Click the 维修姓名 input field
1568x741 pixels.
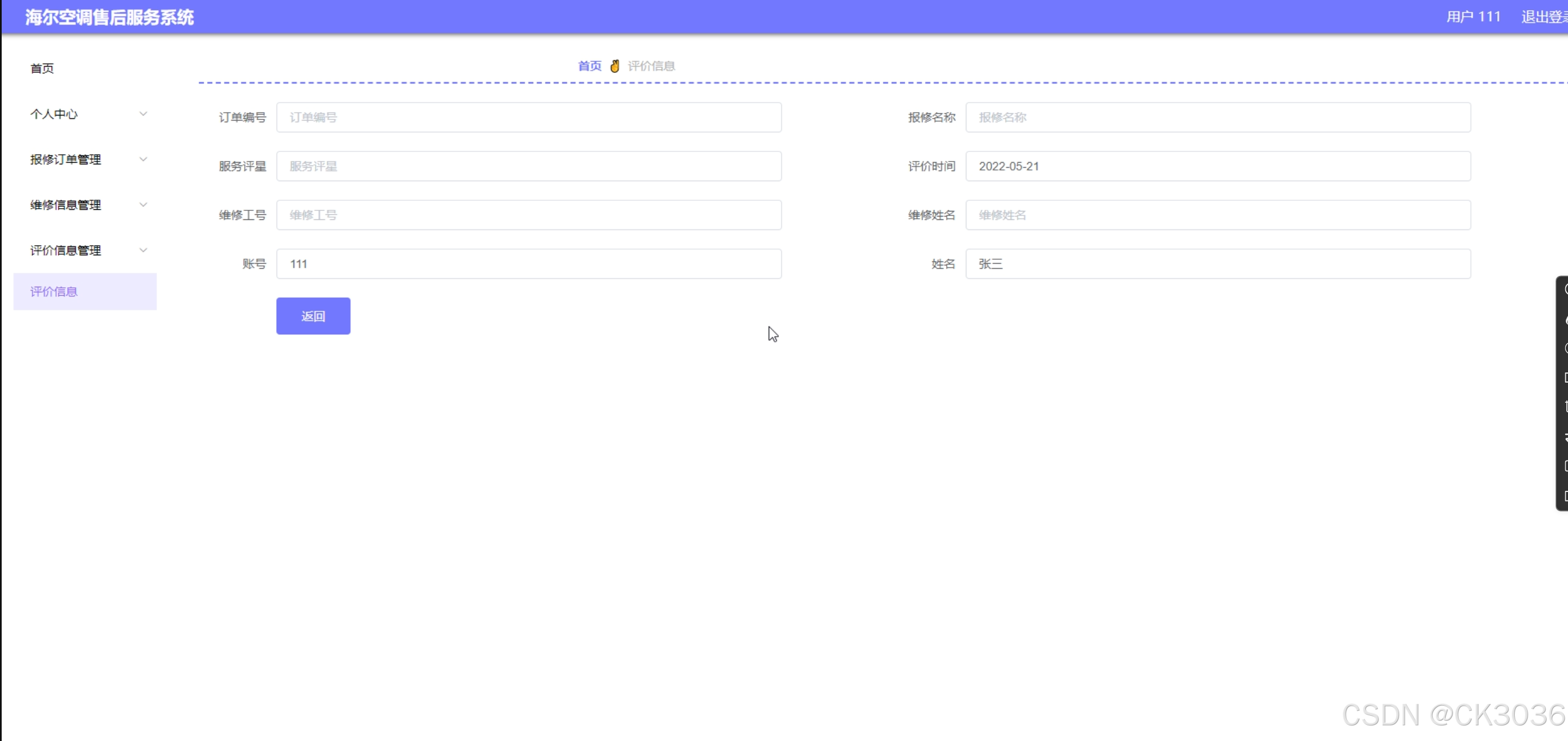coord(1217,215)
